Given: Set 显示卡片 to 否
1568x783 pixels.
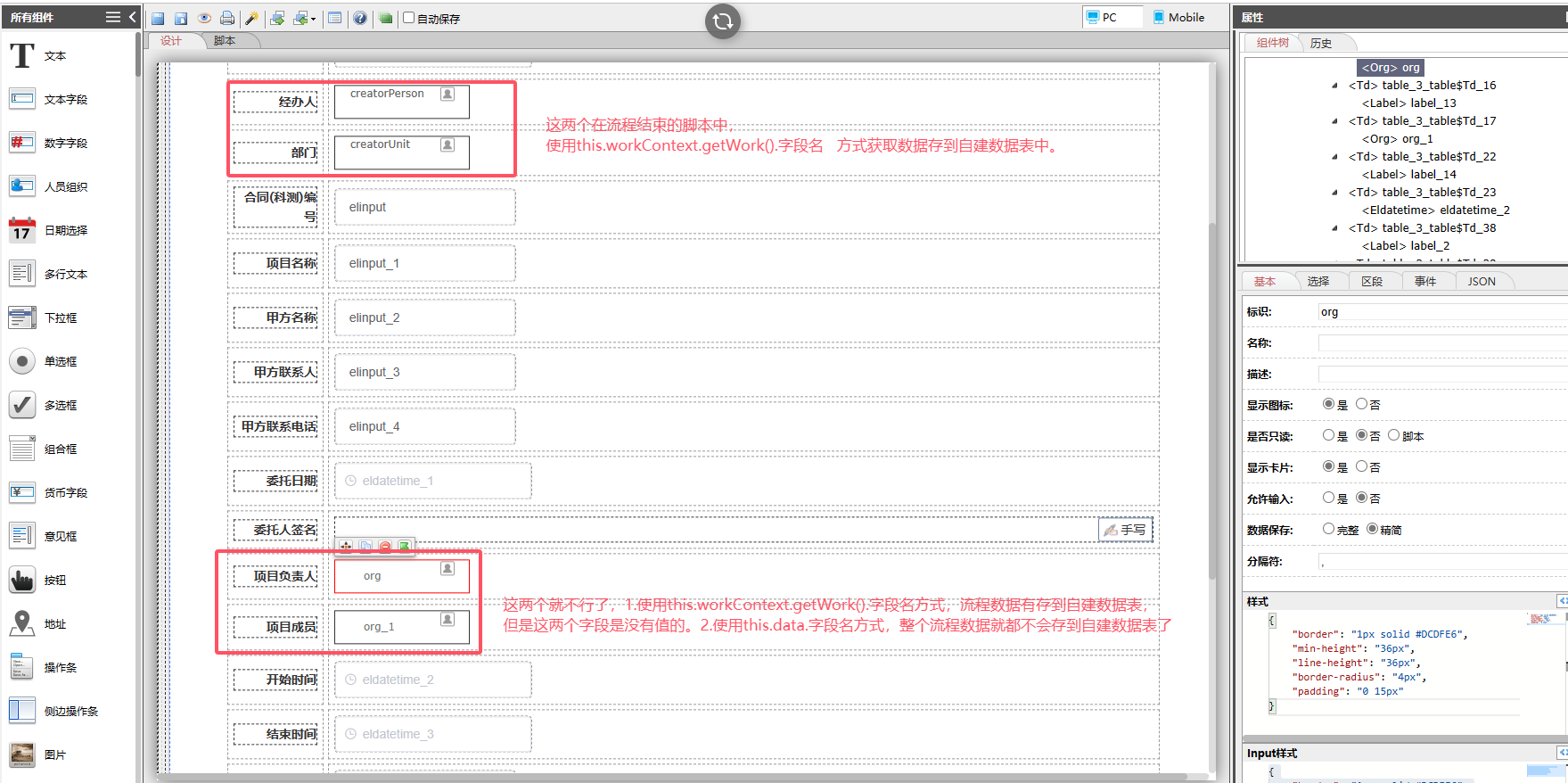Looking at the screenshot, I should (1361, 466).
